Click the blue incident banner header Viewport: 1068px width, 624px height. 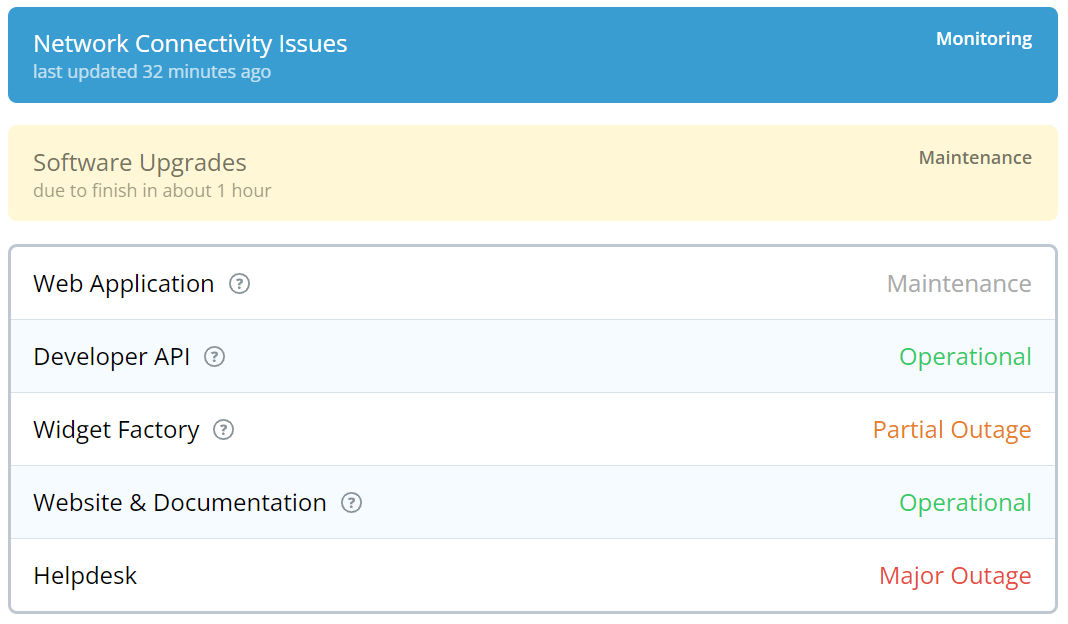[534, 55]
